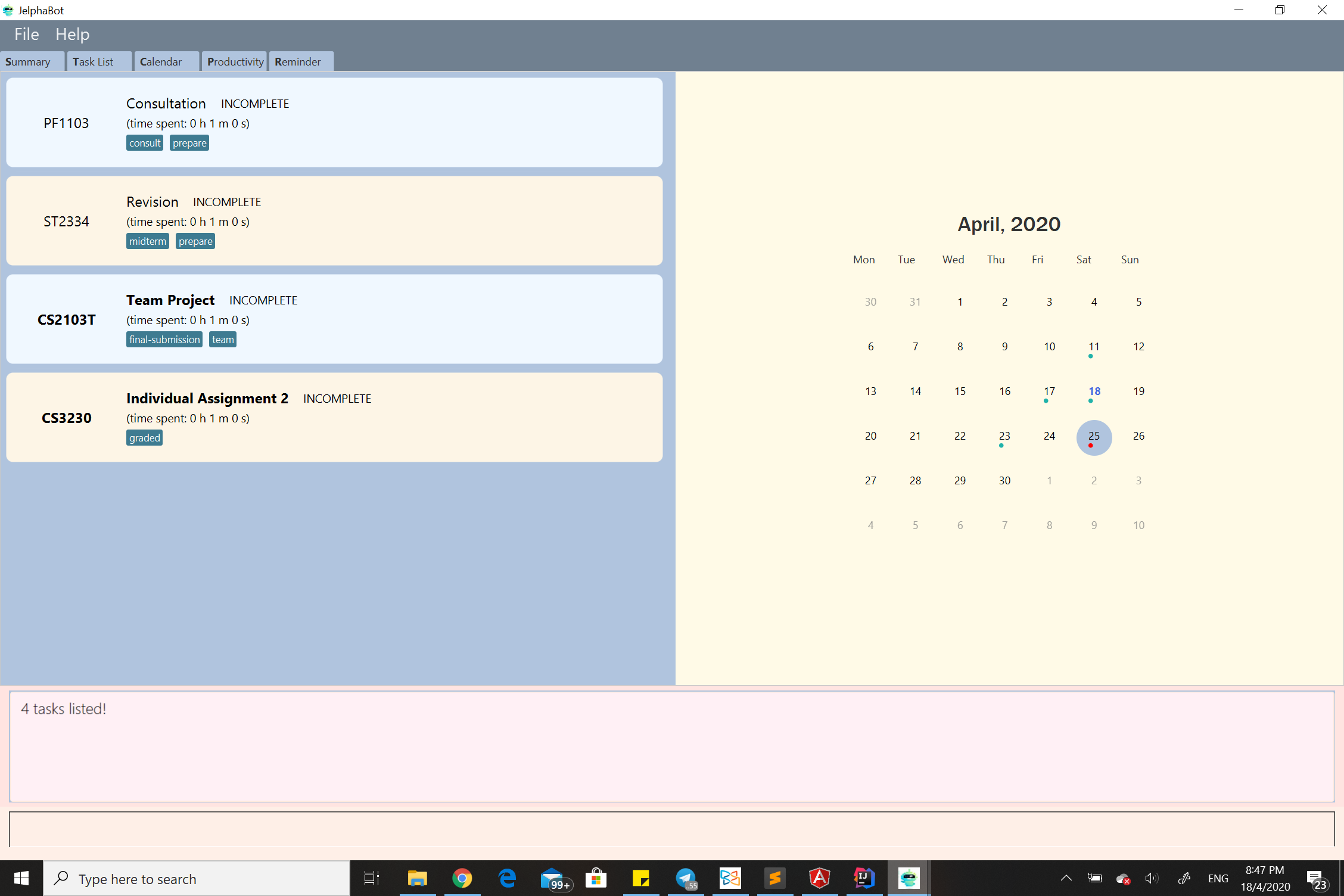Click inside the command input box
The height and width of the screenshot is (896, 1344).
point(671,829)
